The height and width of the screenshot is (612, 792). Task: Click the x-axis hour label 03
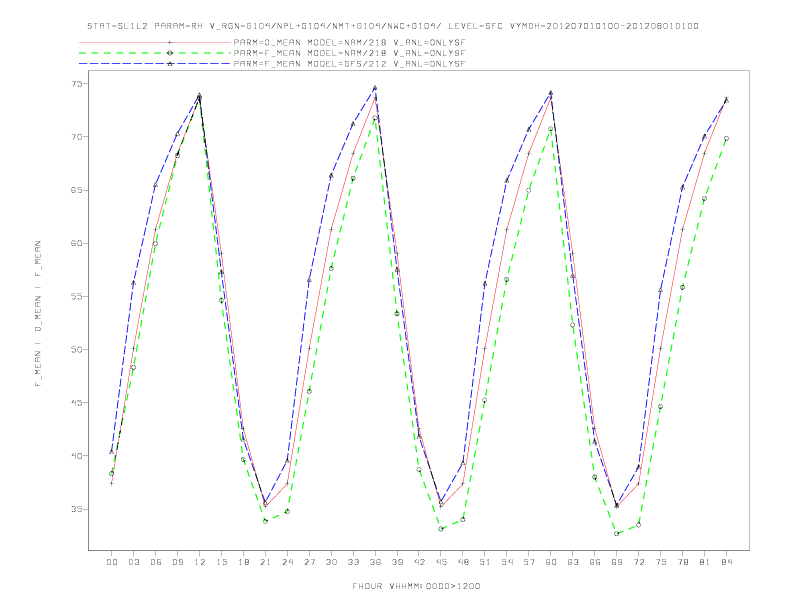point(133,562)
